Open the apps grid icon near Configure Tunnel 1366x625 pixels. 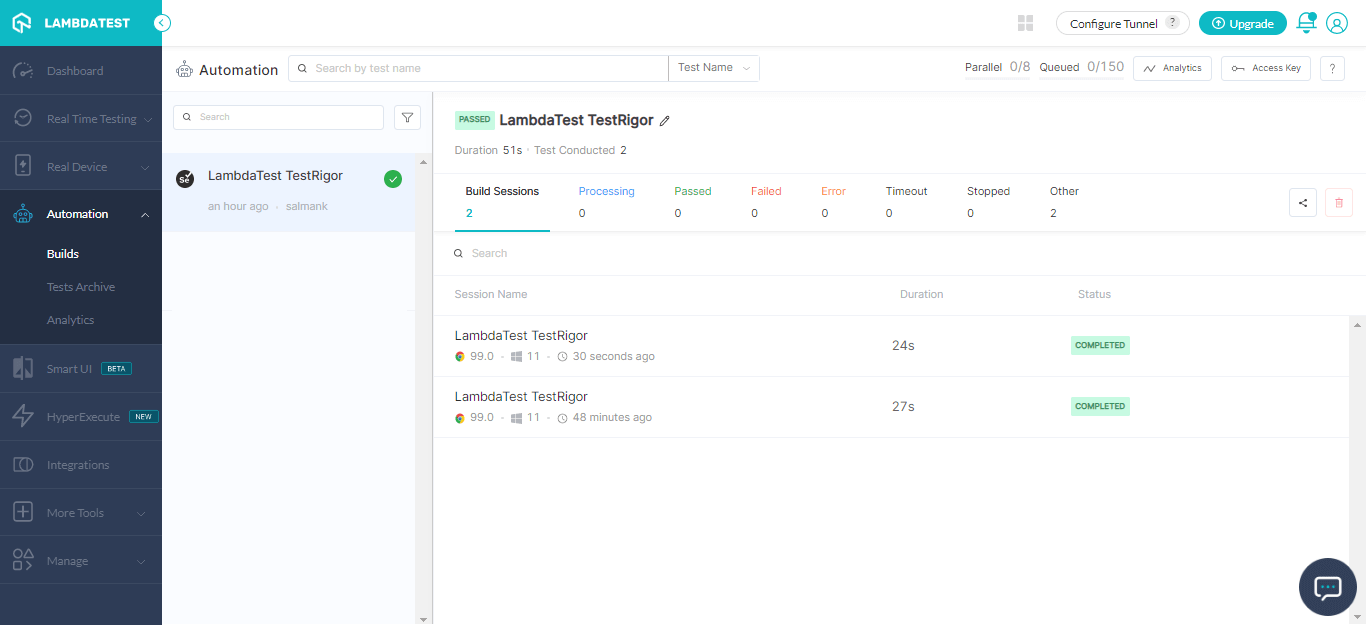click(x=1025, y=22)
